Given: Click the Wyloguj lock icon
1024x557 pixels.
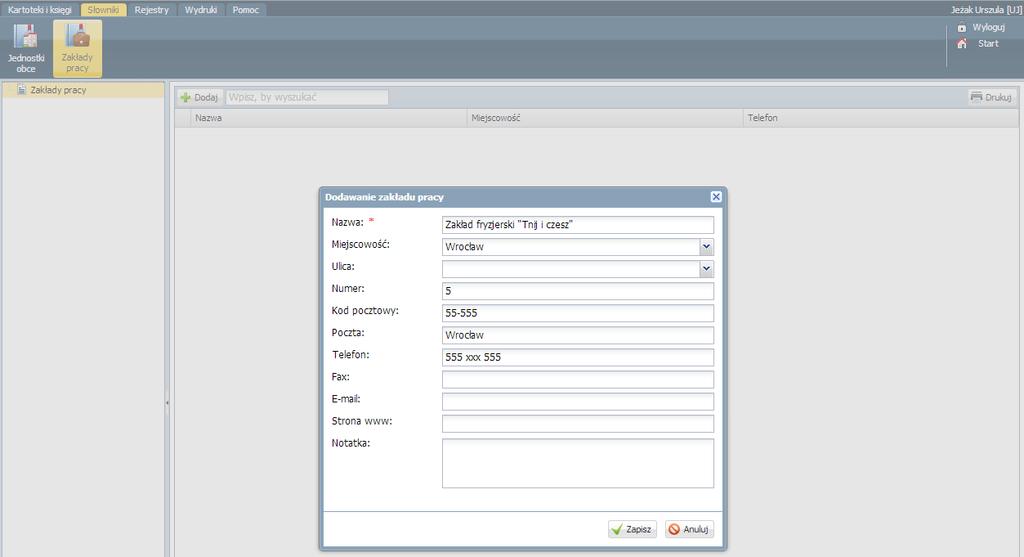Looking at the screenshot, I should pos(961,27).
